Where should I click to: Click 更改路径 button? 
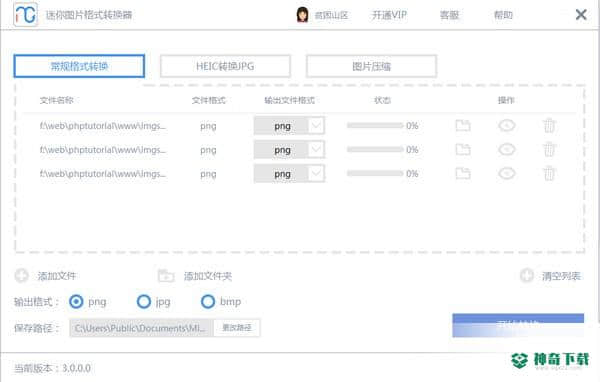tap(236, 328)
